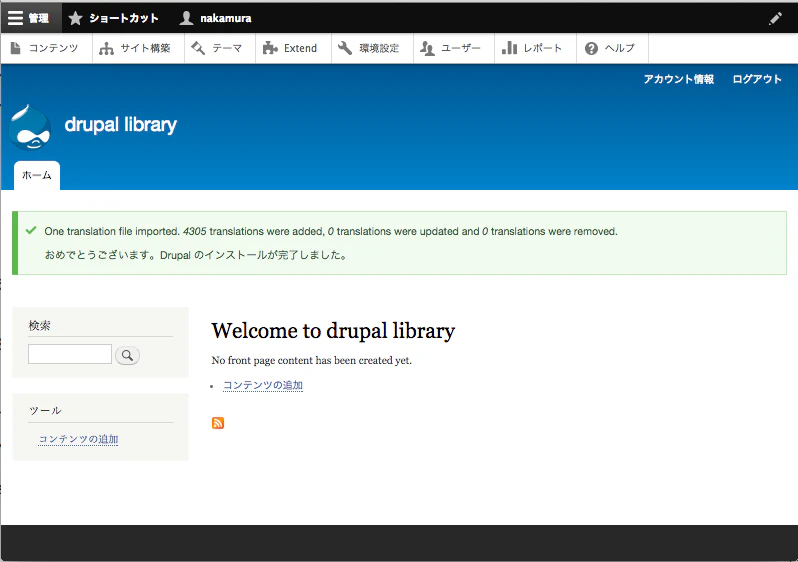Click the ツール block heading
This screenshot has width=798, height=562.
coord(45,410)
